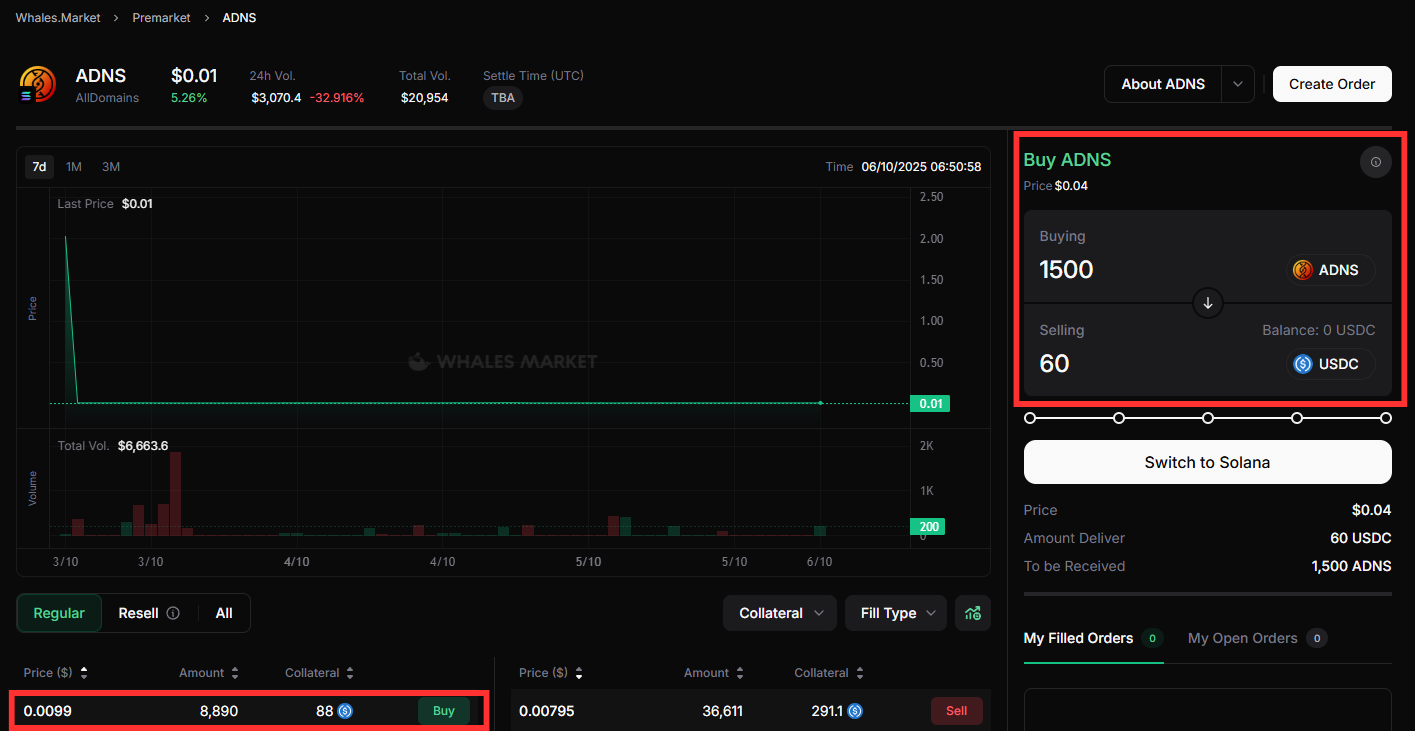Screen dimensions: 1415x731
Task: Select the 7d chart timeframe
Action: point(39,167)
